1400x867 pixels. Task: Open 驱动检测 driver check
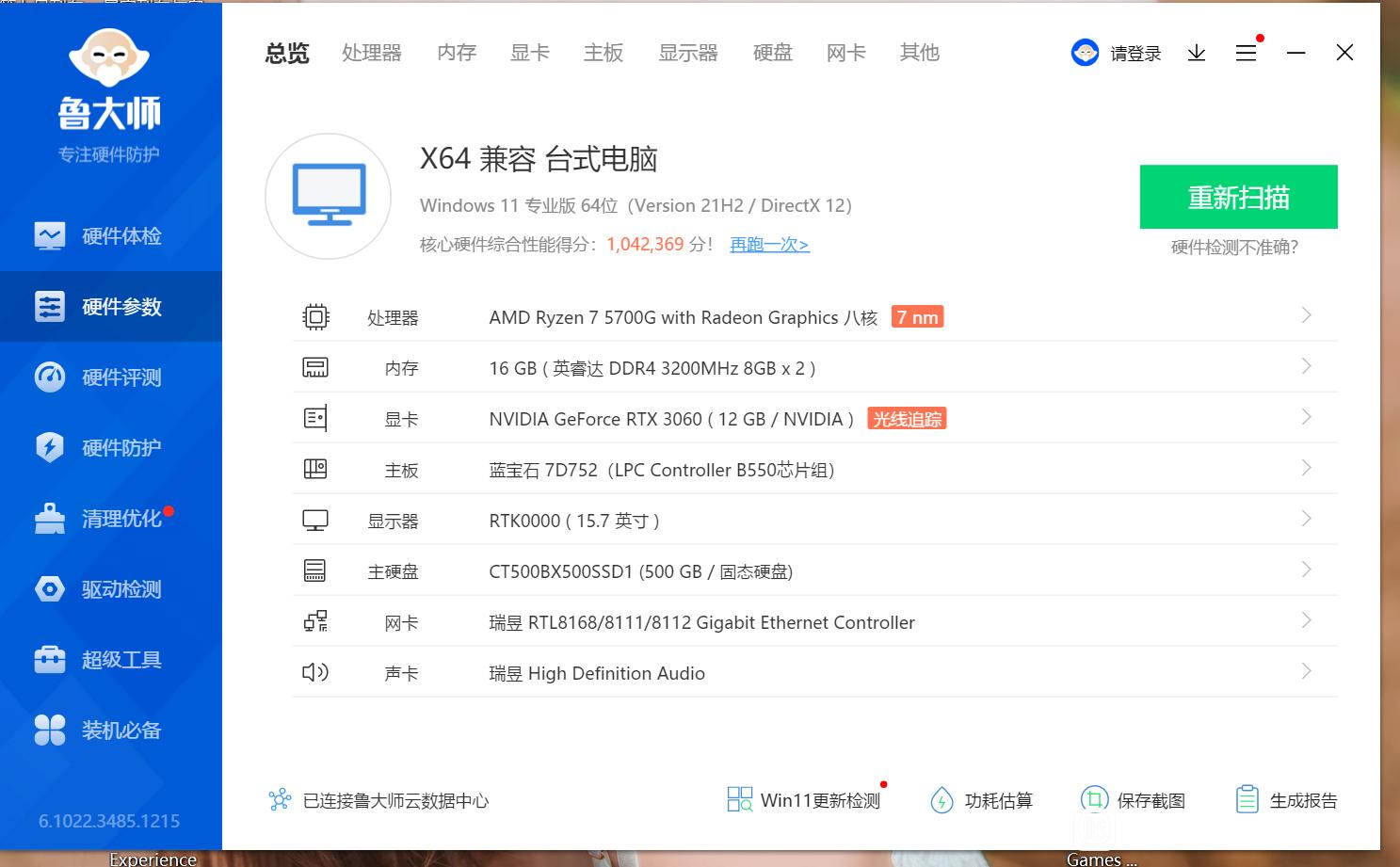(111, 589)
